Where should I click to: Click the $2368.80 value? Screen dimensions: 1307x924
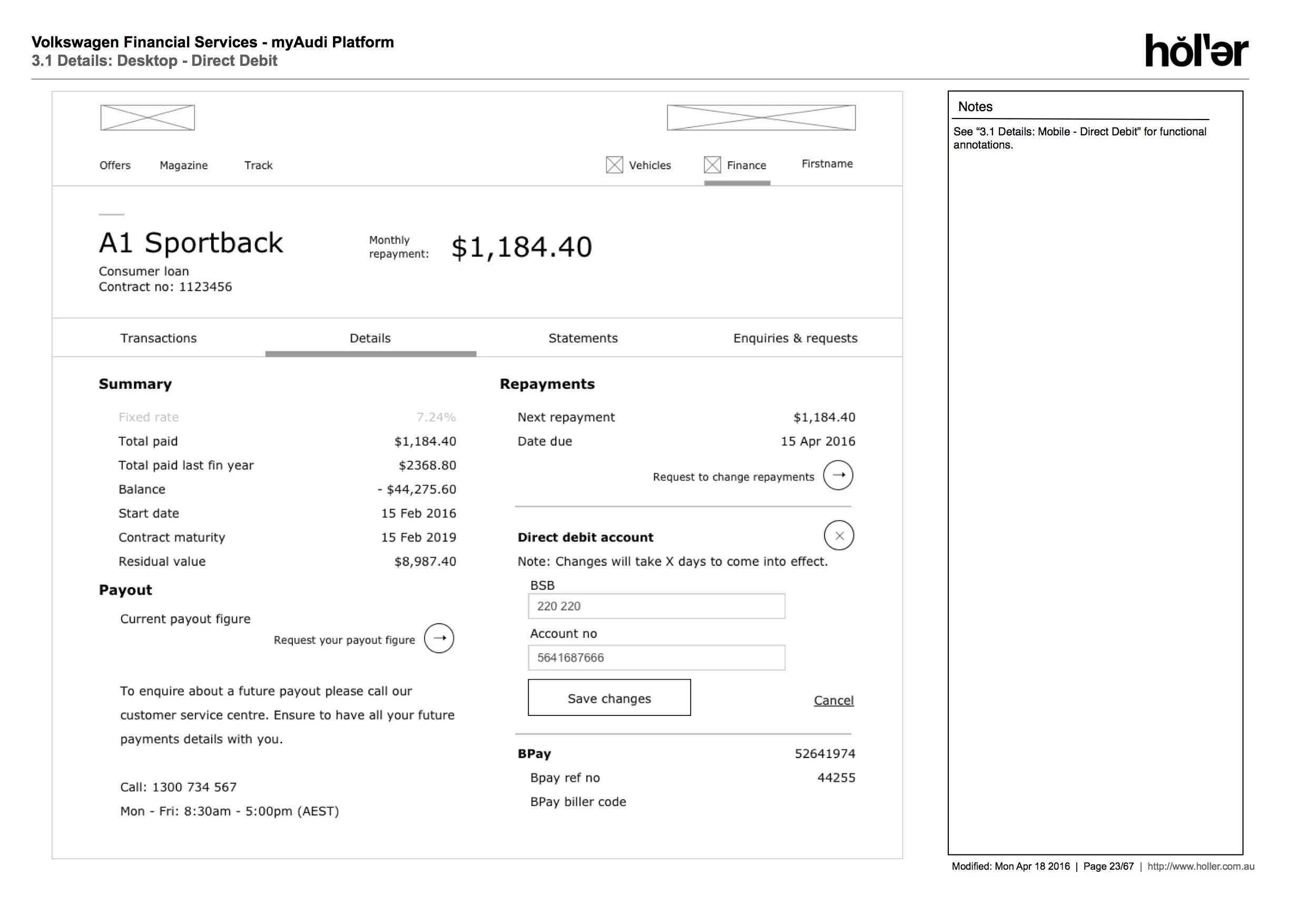[427, 465]
